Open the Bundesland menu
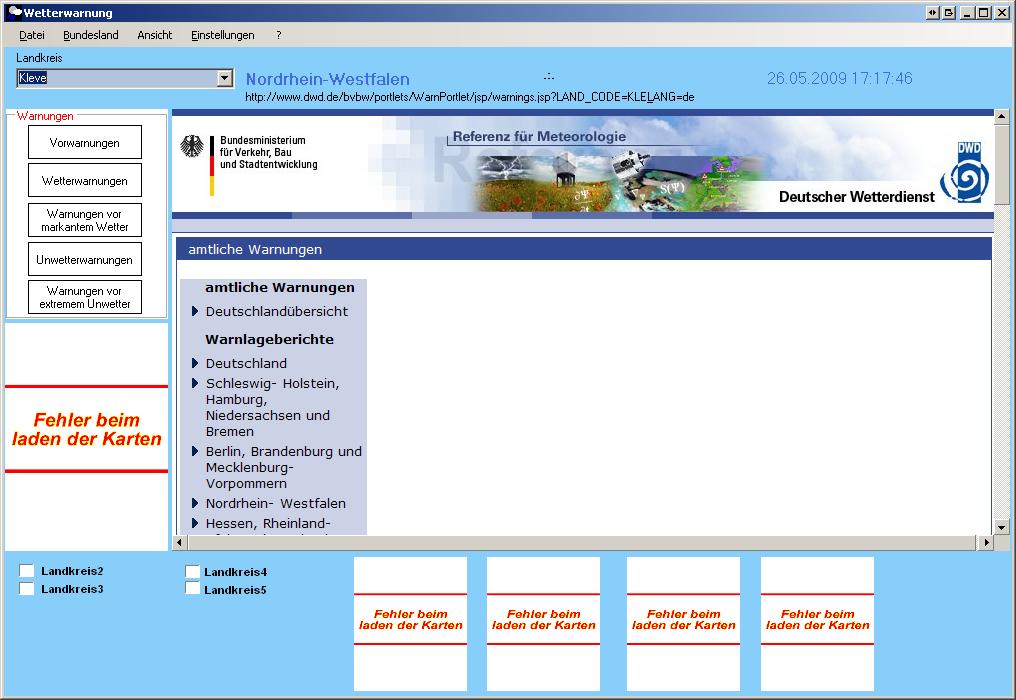 91,35
